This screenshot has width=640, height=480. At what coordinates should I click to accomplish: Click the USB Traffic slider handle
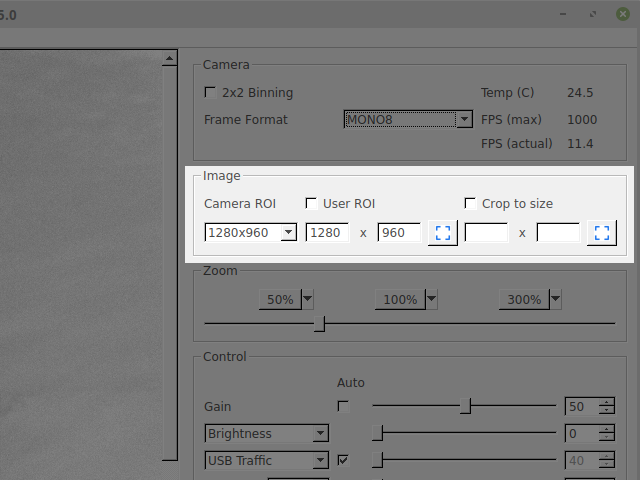point(378,460)
